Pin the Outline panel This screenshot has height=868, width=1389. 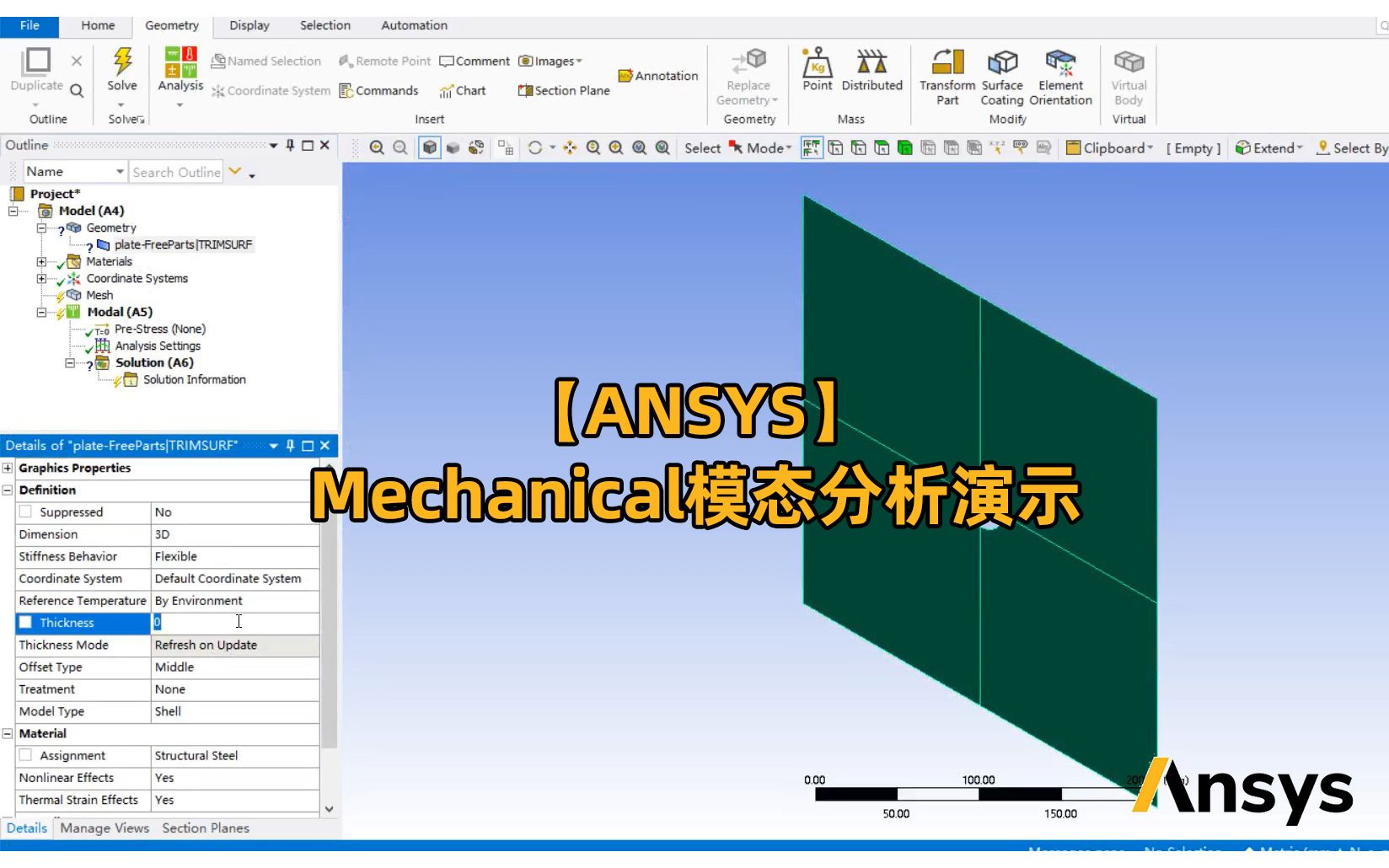pyautogui.click(x=290, y=145)
